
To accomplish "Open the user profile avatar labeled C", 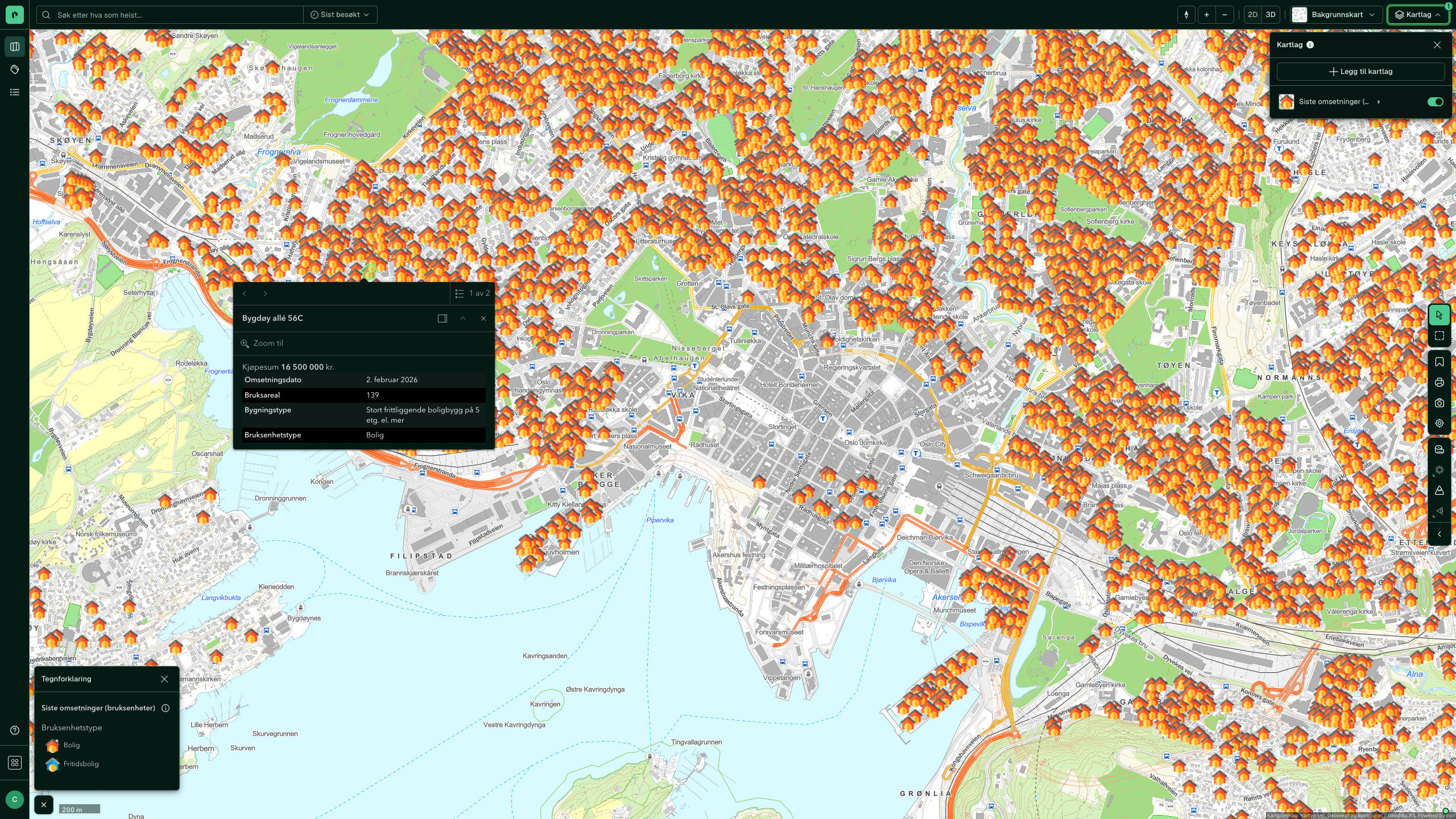I will click(x=15, y=799).
